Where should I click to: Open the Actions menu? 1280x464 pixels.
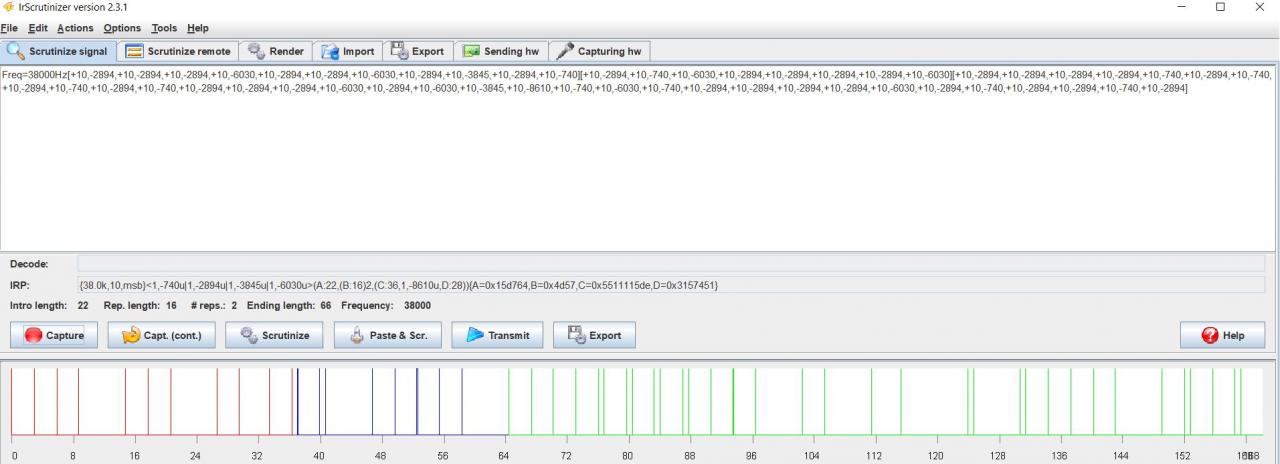point(75,28)
